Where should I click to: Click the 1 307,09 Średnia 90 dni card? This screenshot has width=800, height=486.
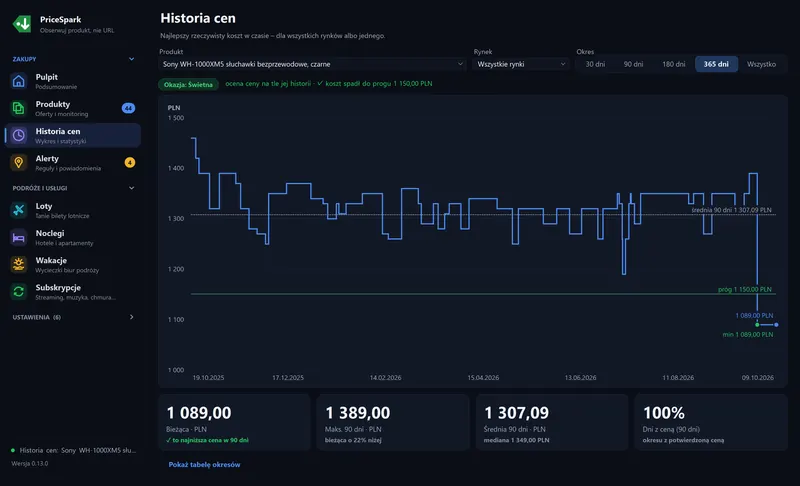(x=552, y=422)
